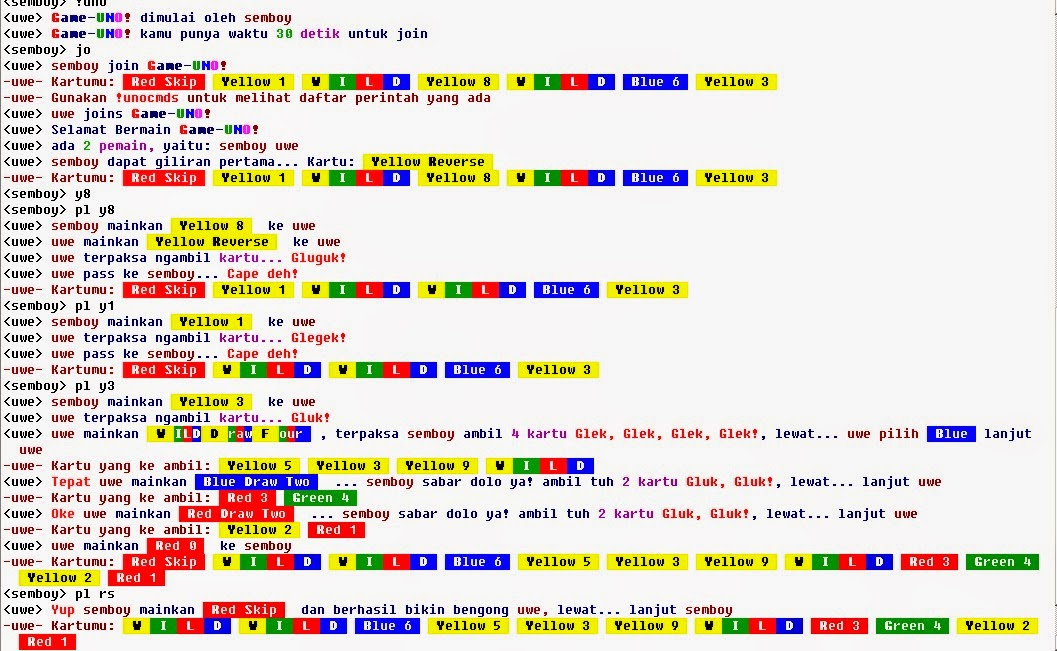Click Green 4 in 'Kartu yang ke ambil' row
1057x651 pixels.
pos(320,498)
